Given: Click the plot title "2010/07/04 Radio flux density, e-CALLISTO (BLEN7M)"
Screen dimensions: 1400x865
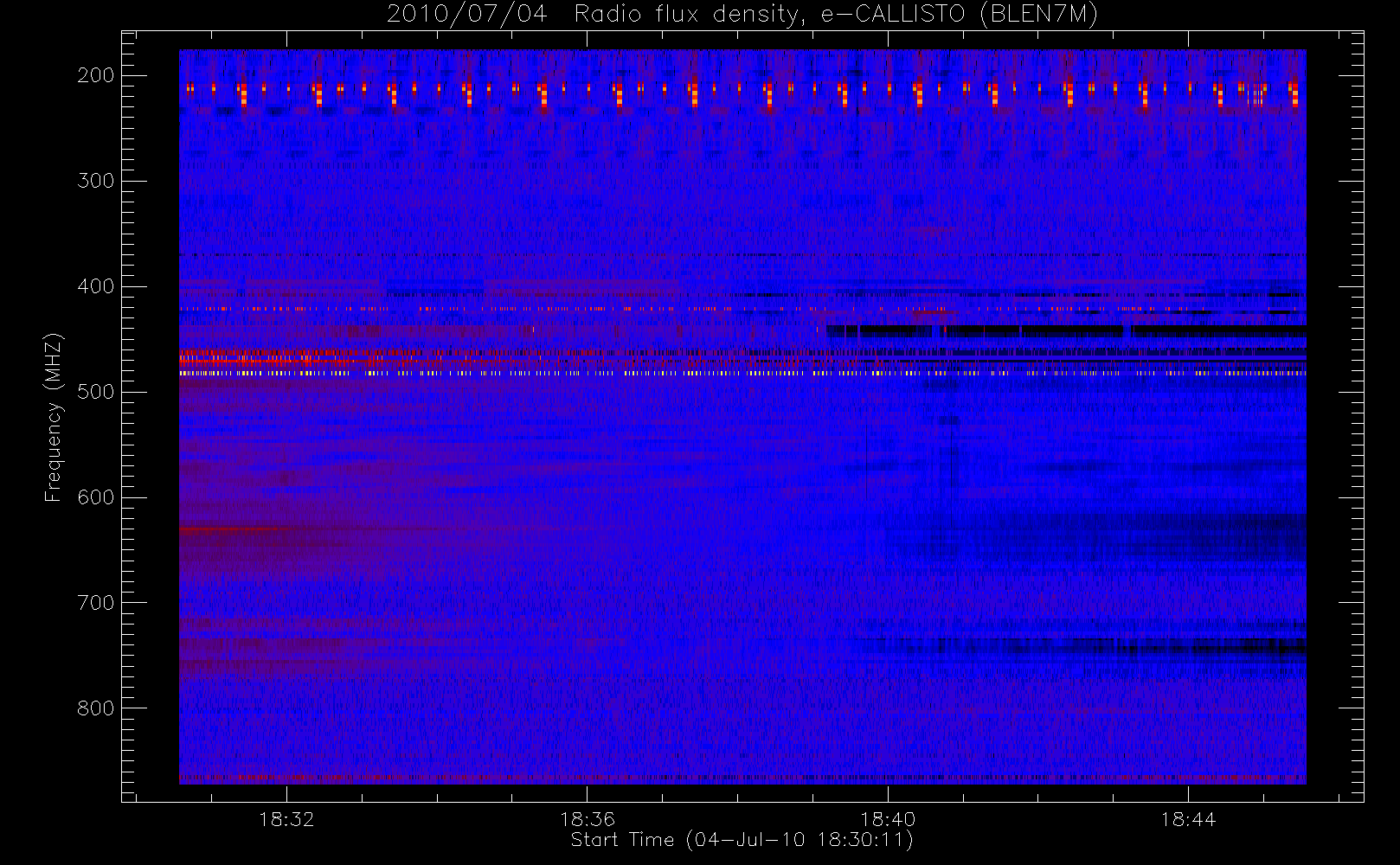Looking at the screenshot, I should (x=742, y=15).
